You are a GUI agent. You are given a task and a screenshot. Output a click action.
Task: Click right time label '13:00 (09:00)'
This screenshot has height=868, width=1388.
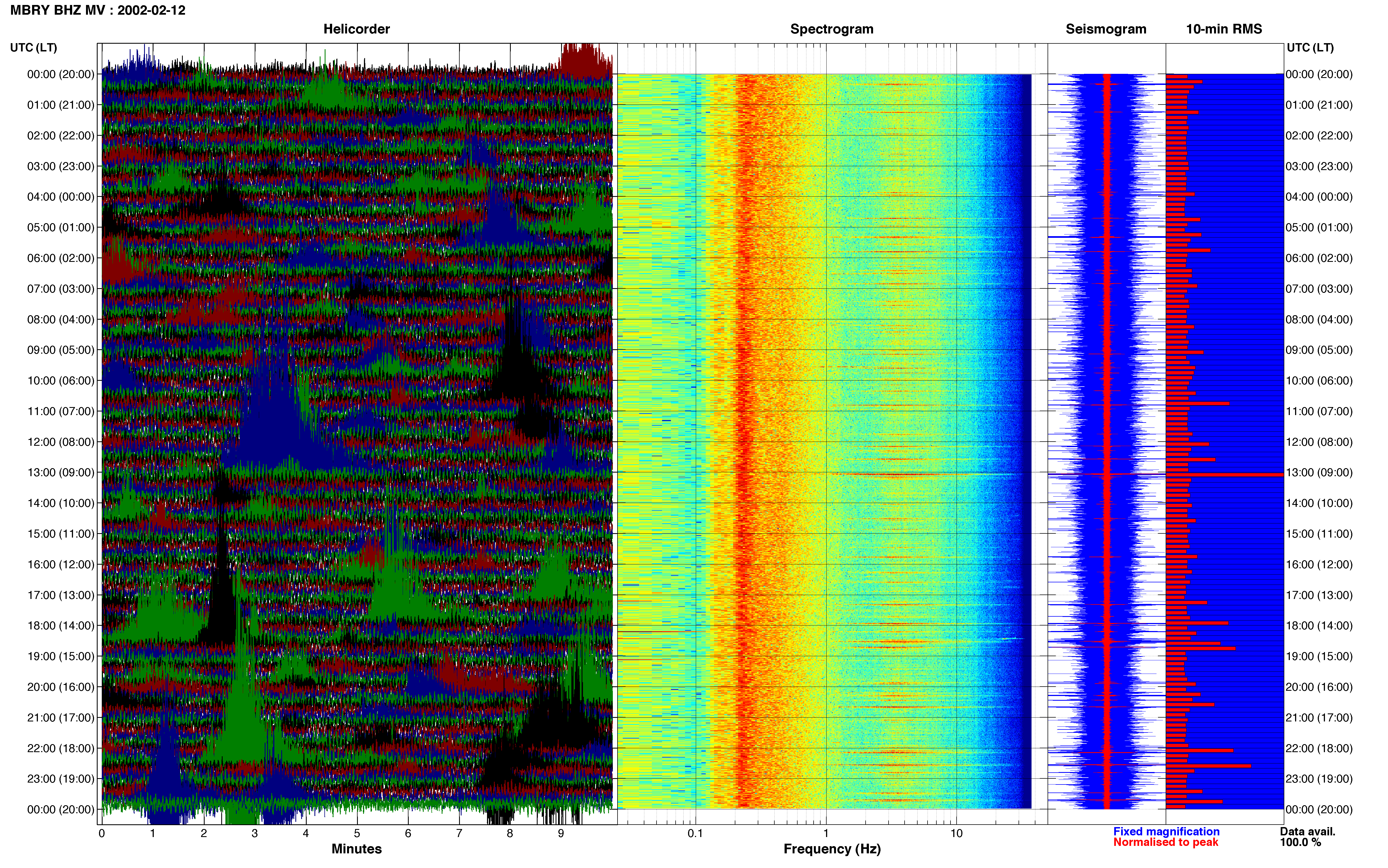pyautogui.click(x=1319, y=473)
